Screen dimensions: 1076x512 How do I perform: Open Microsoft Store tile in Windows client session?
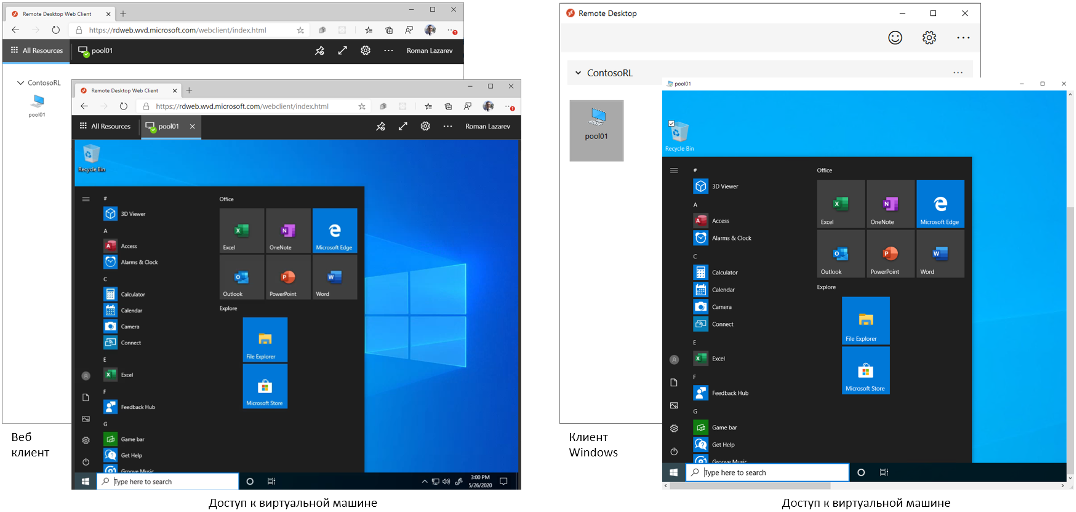pos(866,370)
